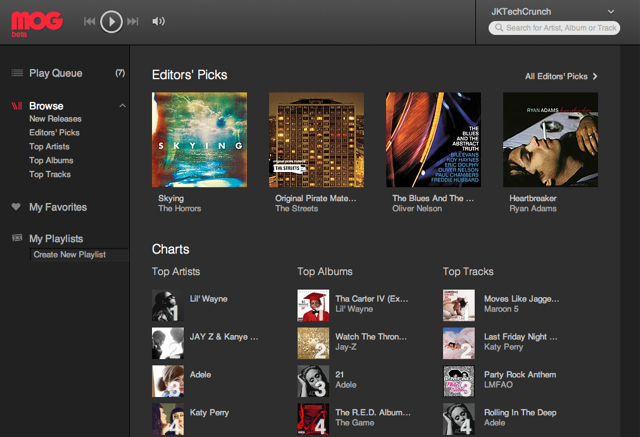Click Oliver Nelson artist name
The image size is (640, 437).
(x=417, y=209)
